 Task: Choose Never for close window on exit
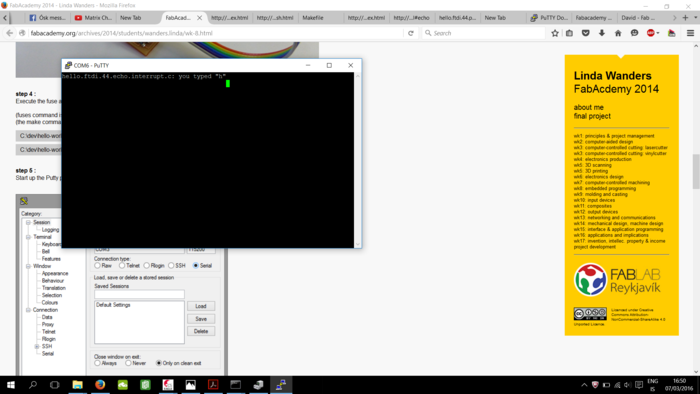tap(128, 363)
